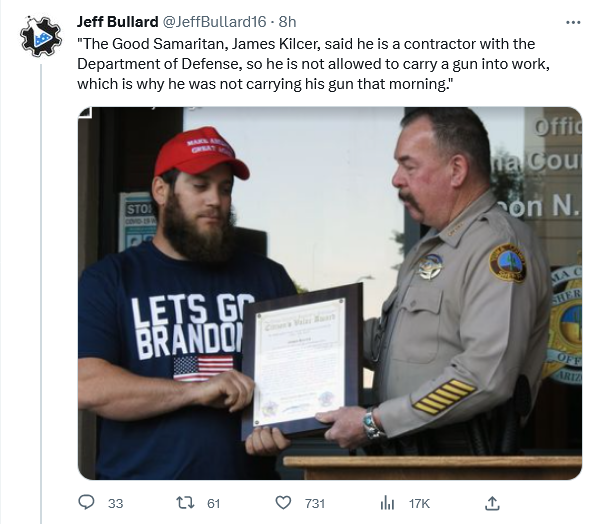Open the @JeffBullard16 handle link

[x=214, y=22]
